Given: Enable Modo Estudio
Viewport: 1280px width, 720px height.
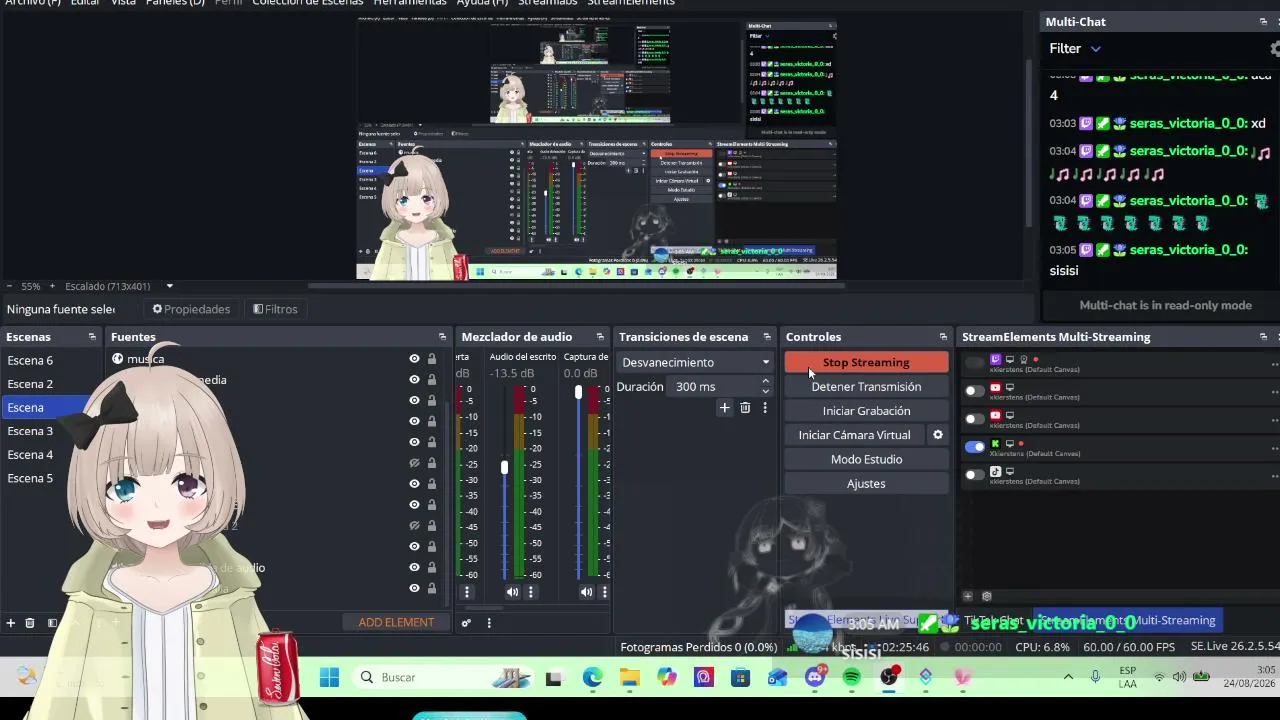Looking at the screenshot, I should (x=866, y=459).
